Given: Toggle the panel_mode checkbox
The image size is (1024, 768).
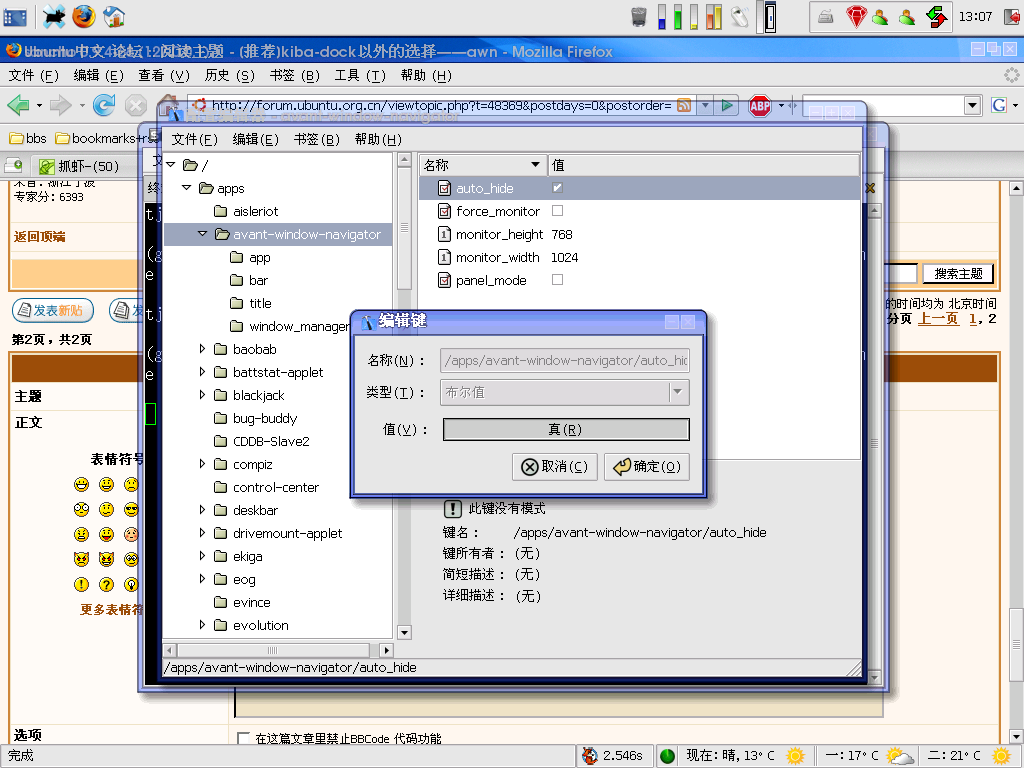Looking at the screenshot, I should 557,280.
